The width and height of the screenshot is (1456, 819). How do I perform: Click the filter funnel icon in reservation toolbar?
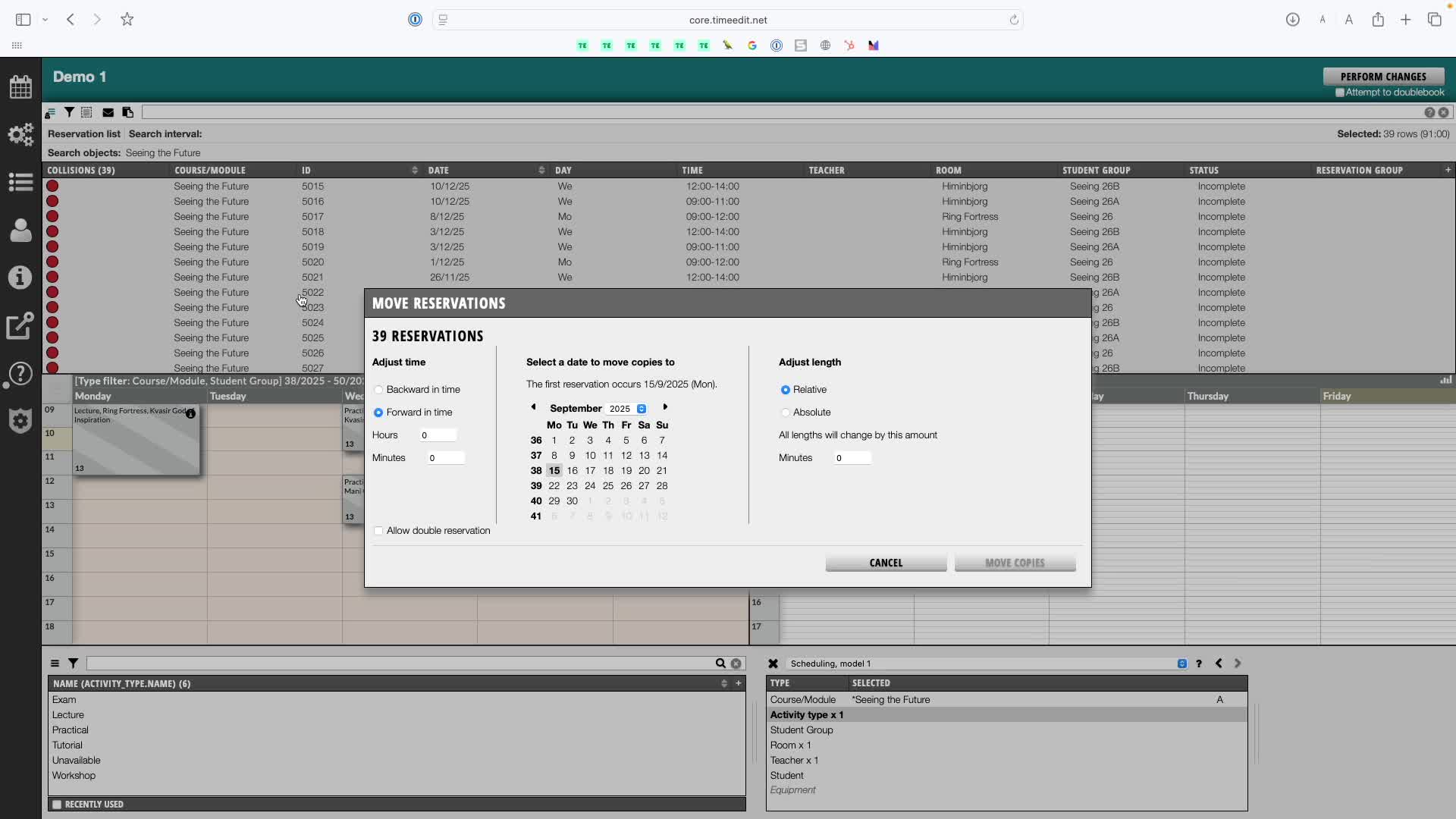pyautogui.click(x=69, y=112)
